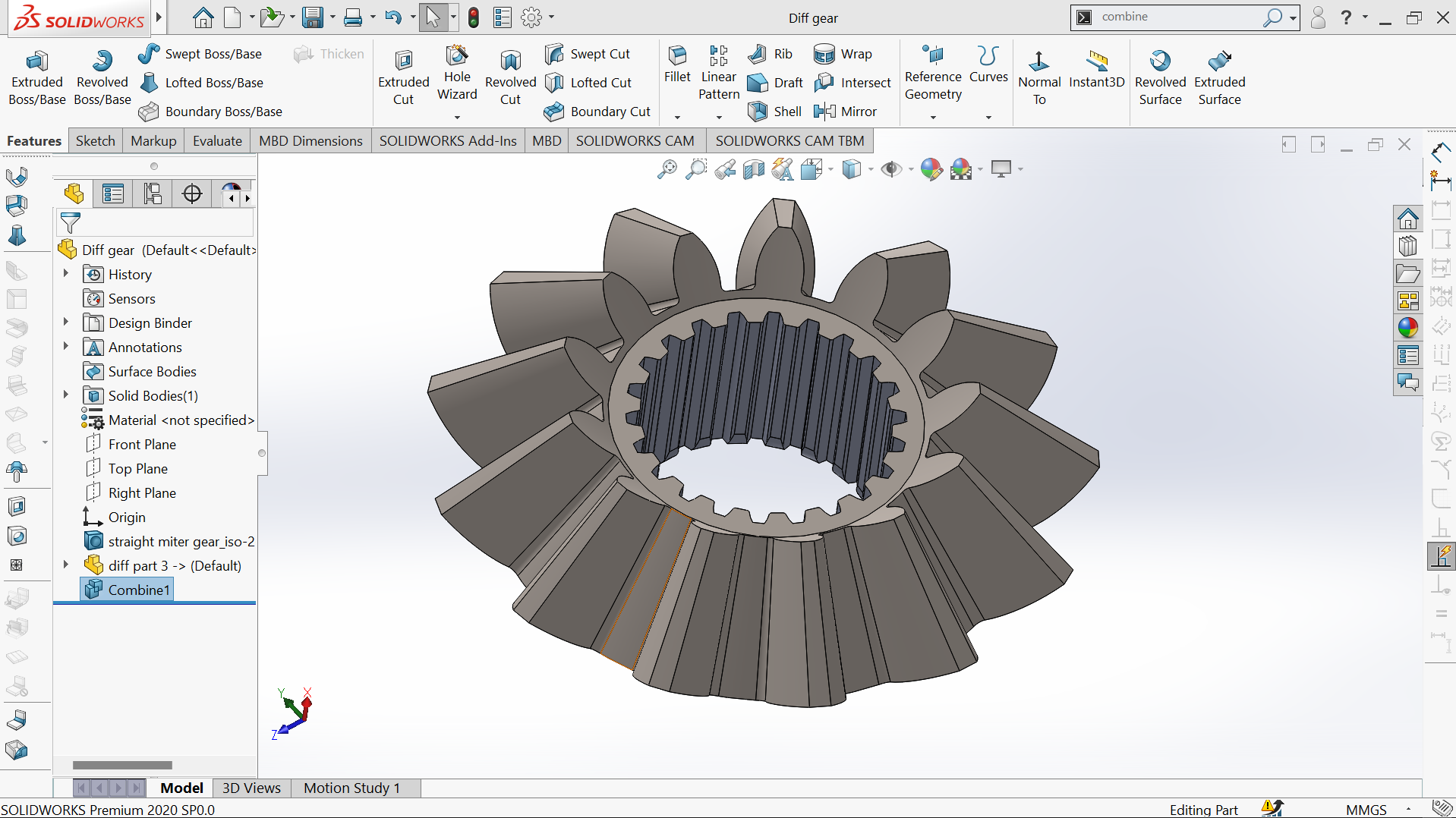
Task: Open the Evaluate tab
Action: 217,141
